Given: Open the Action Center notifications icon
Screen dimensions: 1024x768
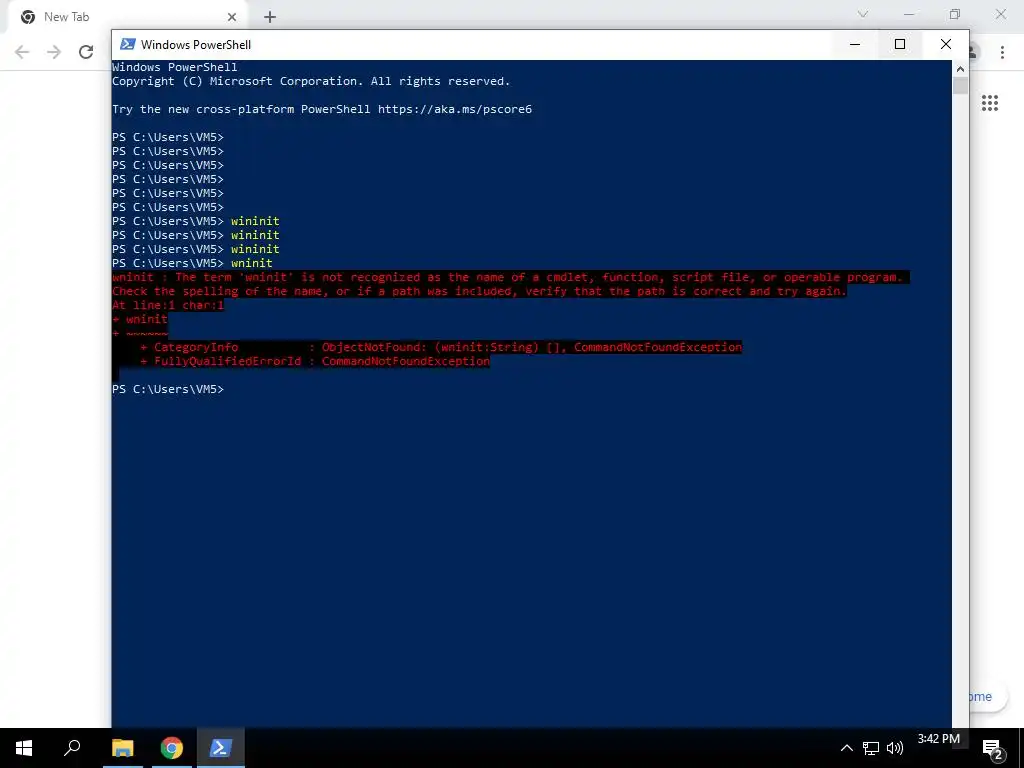Looking at the screenshot, I should pos(993,749).
